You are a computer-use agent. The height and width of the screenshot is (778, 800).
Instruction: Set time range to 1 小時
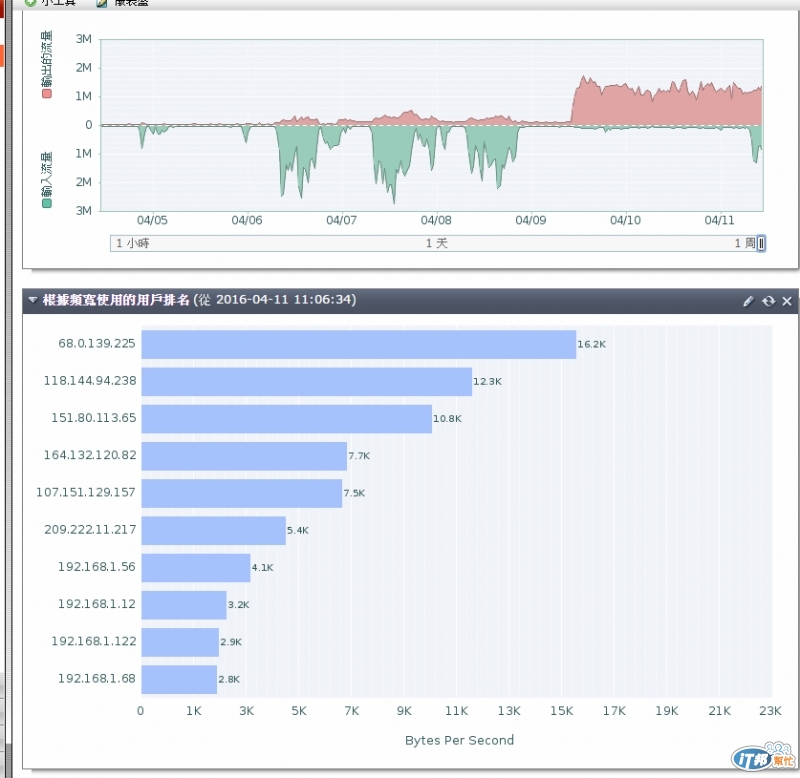coord(133,243)
